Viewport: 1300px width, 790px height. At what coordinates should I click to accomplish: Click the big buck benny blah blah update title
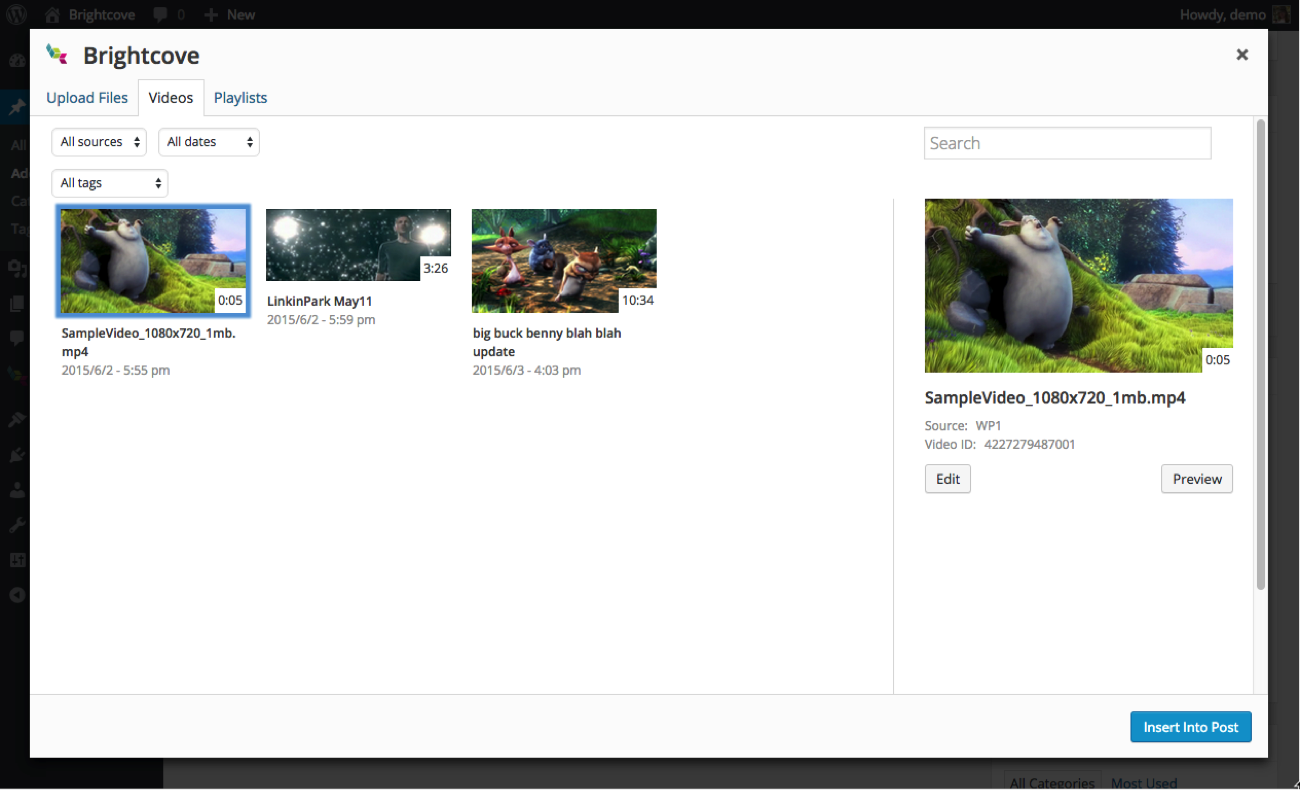547,342
